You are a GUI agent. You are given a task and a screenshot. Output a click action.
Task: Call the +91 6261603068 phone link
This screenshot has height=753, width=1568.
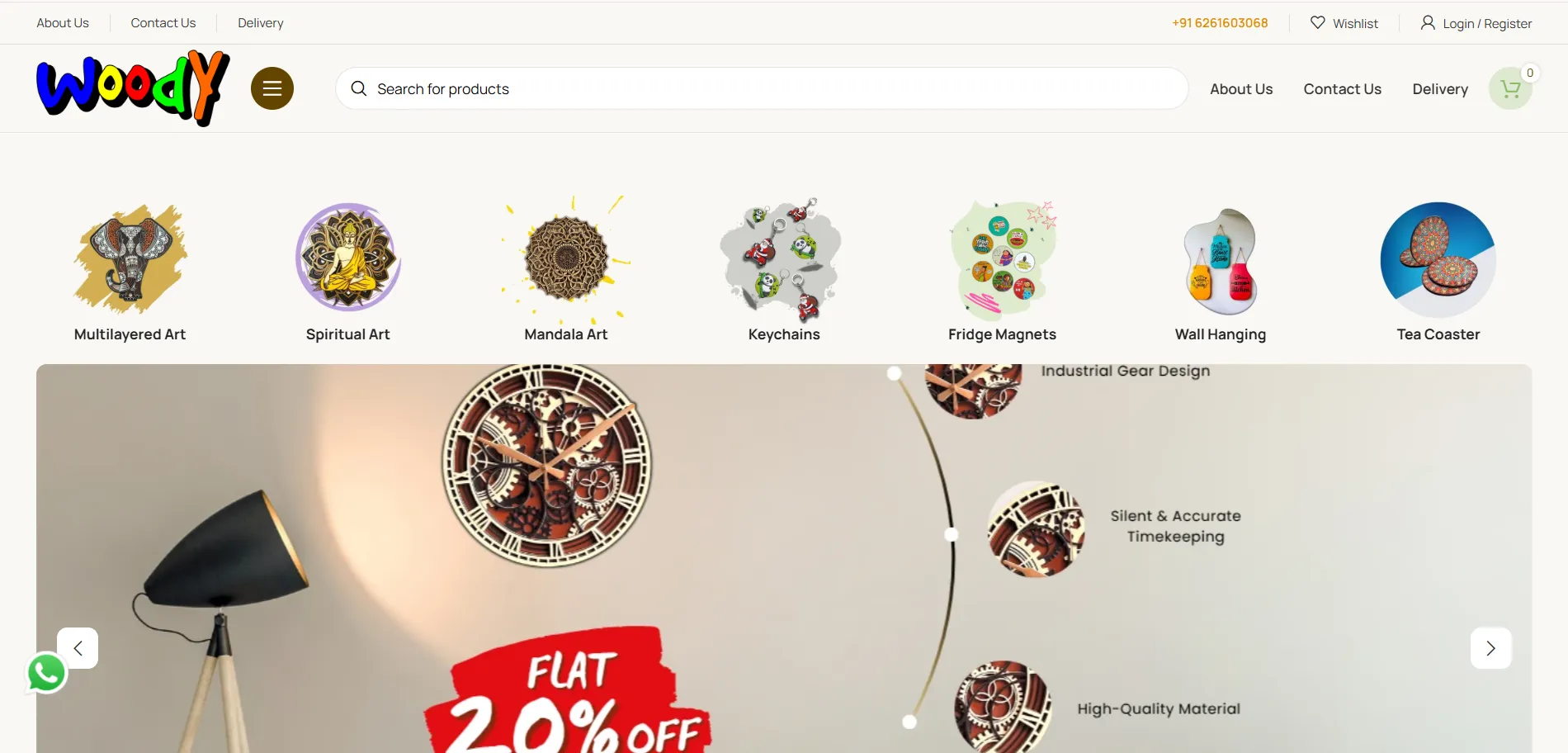1220,22
